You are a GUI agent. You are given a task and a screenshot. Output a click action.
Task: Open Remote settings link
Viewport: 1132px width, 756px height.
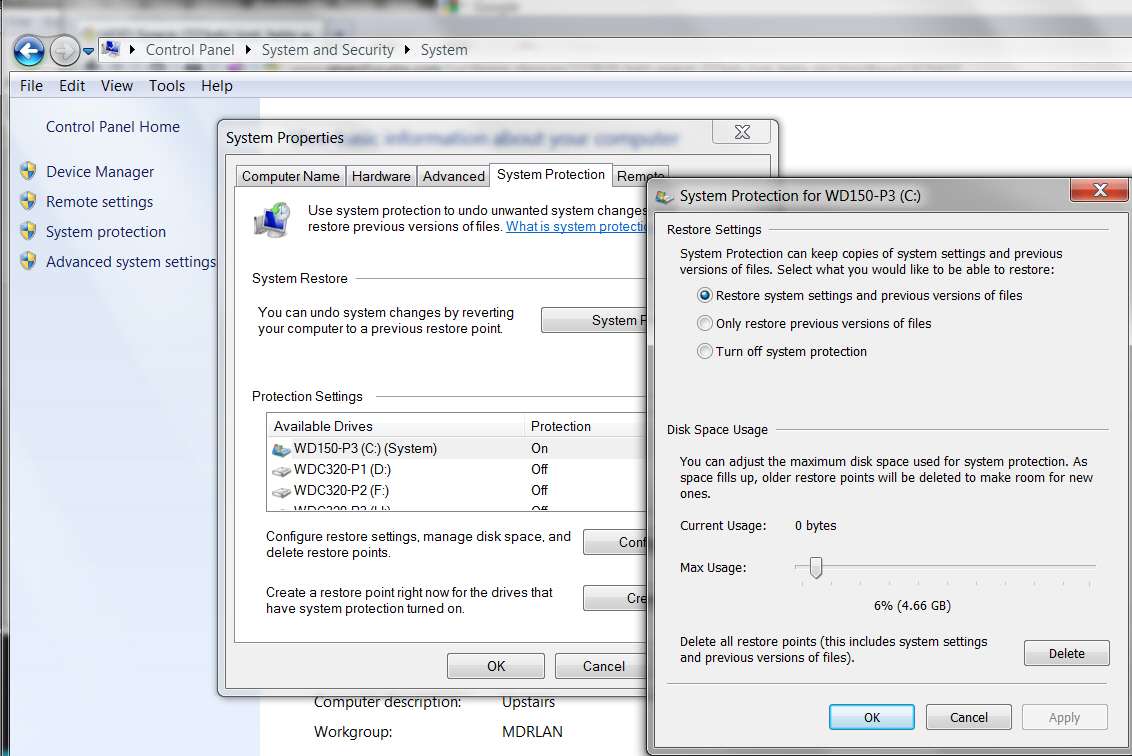[x=99, y=202]
